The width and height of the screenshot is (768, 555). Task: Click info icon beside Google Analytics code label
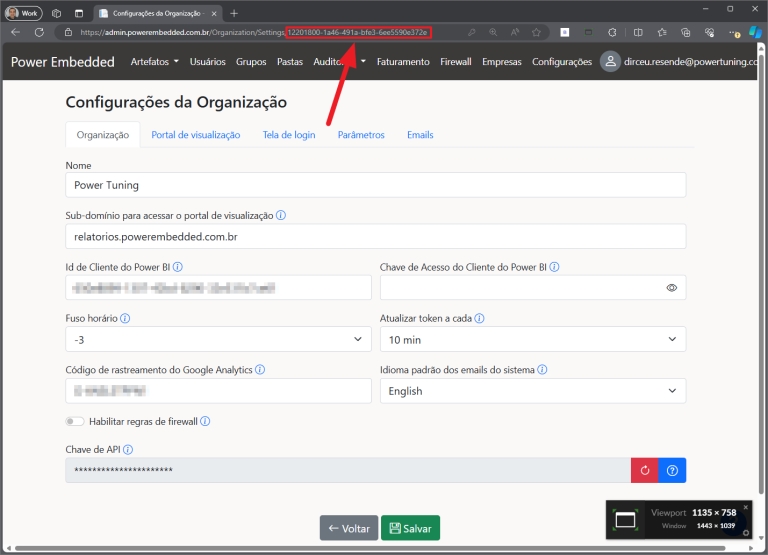pos(260,370)
